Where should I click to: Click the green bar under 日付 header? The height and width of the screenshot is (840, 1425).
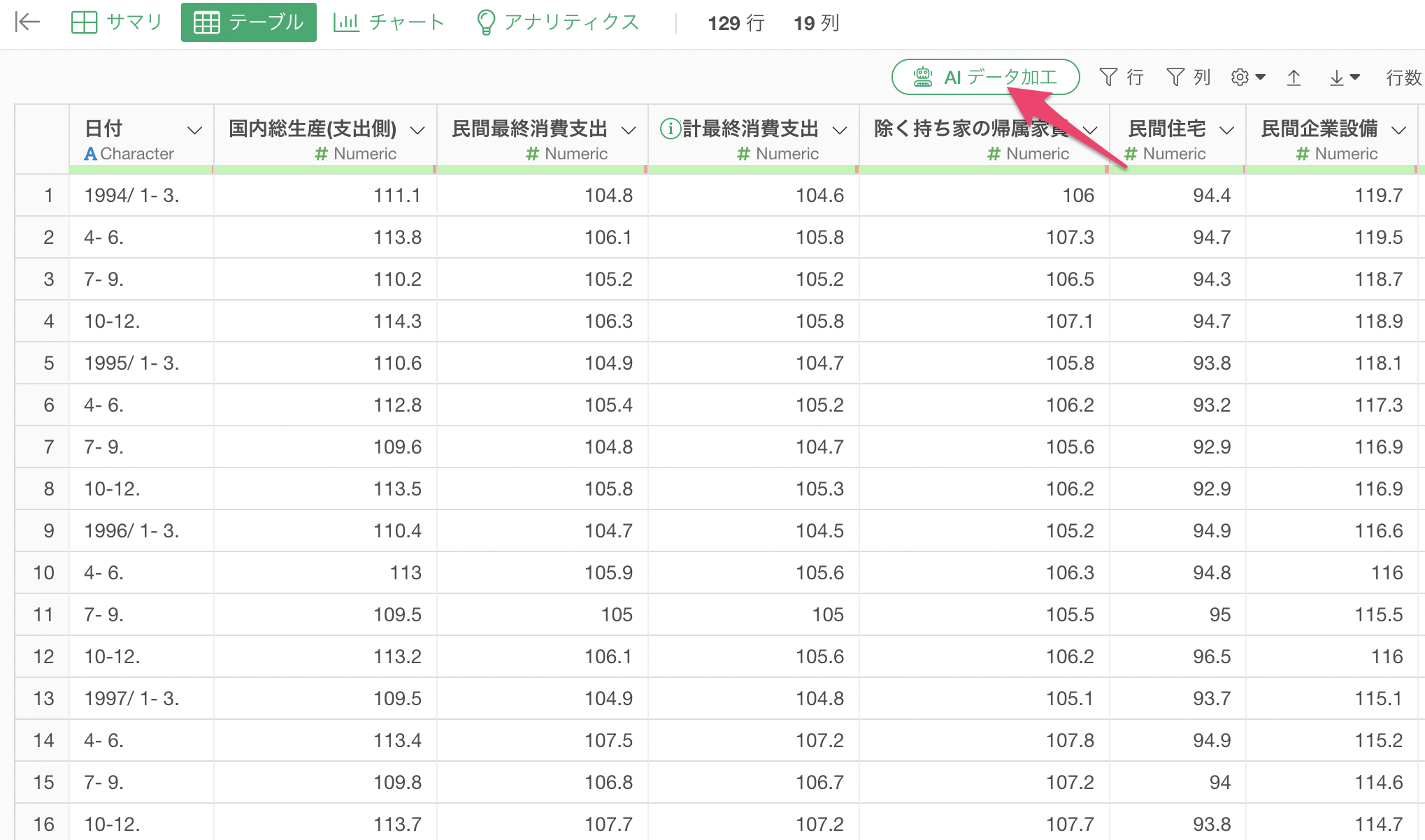click(141, 169)
